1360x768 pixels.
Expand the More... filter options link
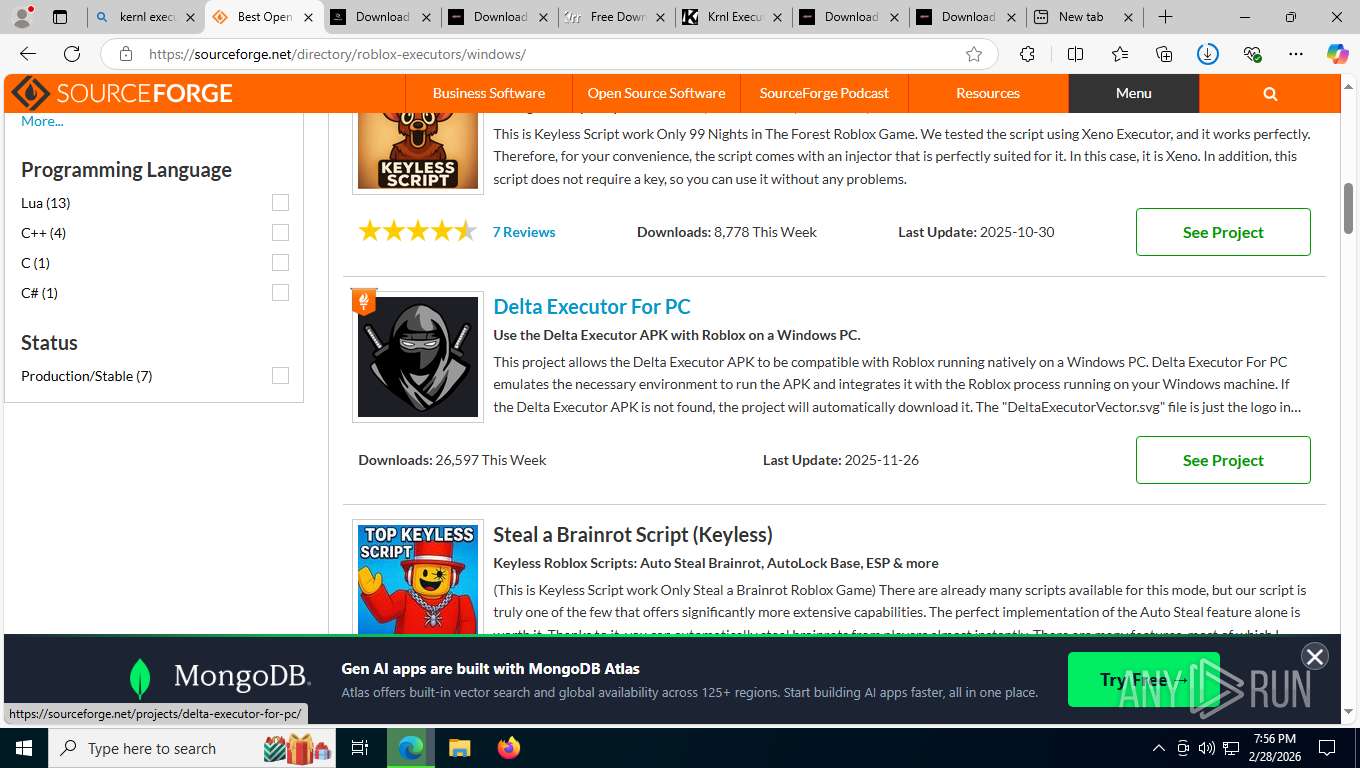pyautogui.click(x=42, y=121)
